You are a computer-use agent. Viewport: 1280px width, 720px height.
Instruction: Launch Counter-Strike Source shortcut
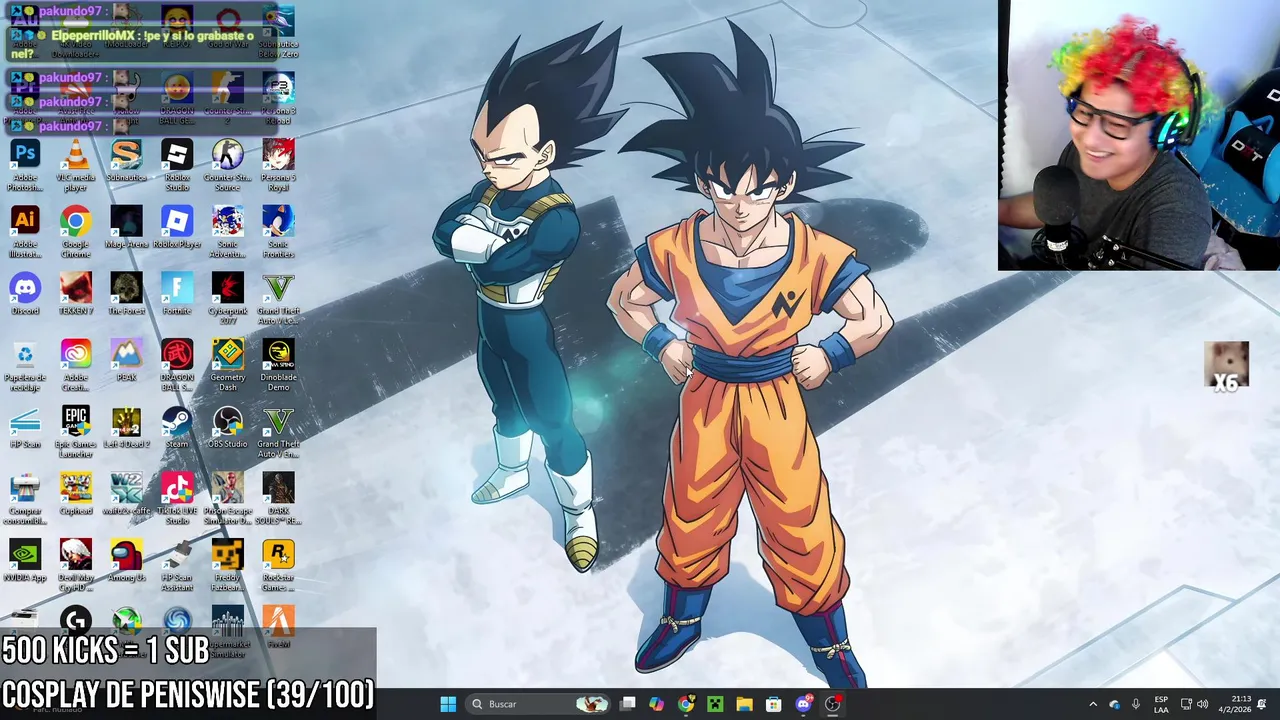click(227, 166)
